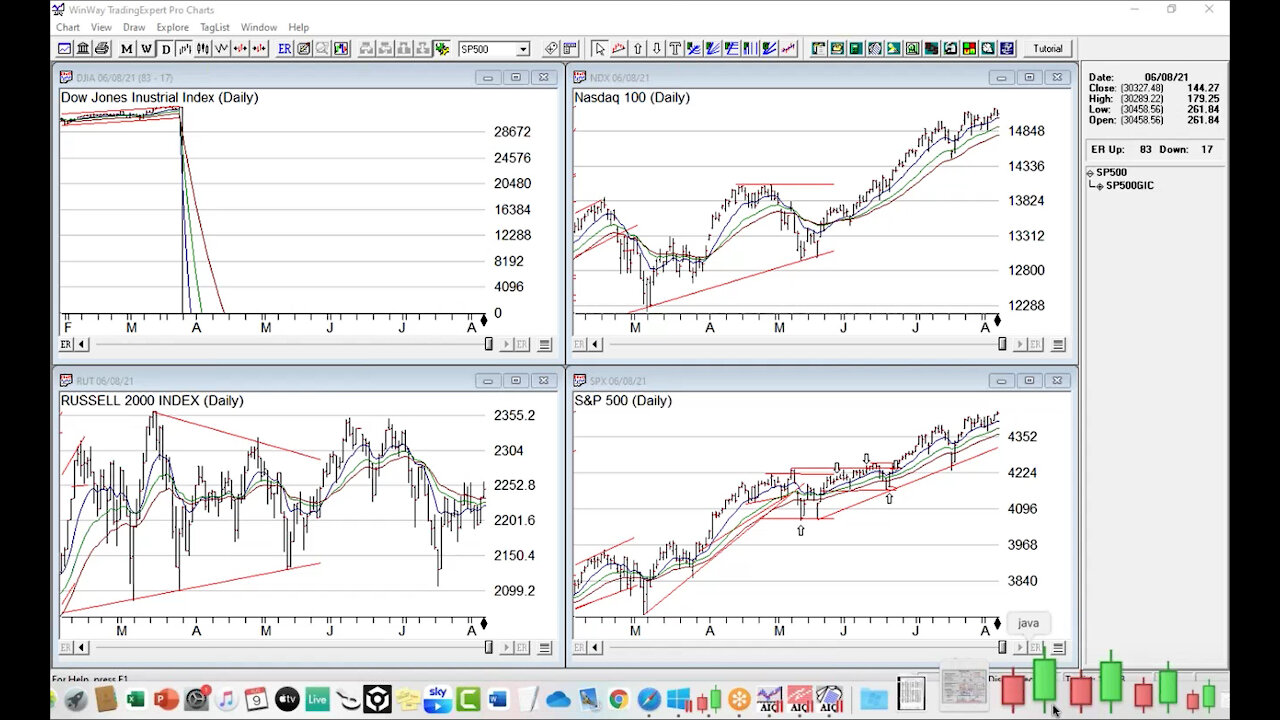1280x720 pixels.
Task: Open PowerPoint from the taskbar
Action: [x=166, y=699]
